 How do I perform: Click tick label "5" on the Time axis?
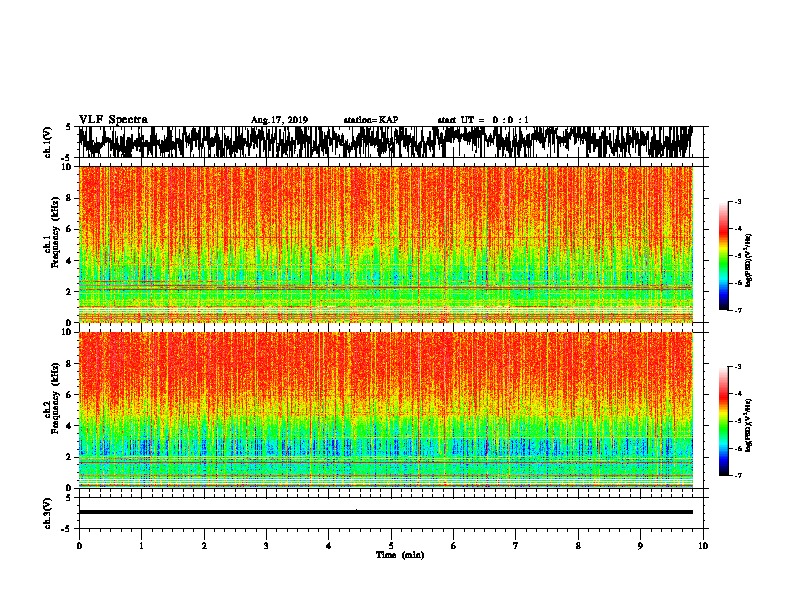click(391, 546)
